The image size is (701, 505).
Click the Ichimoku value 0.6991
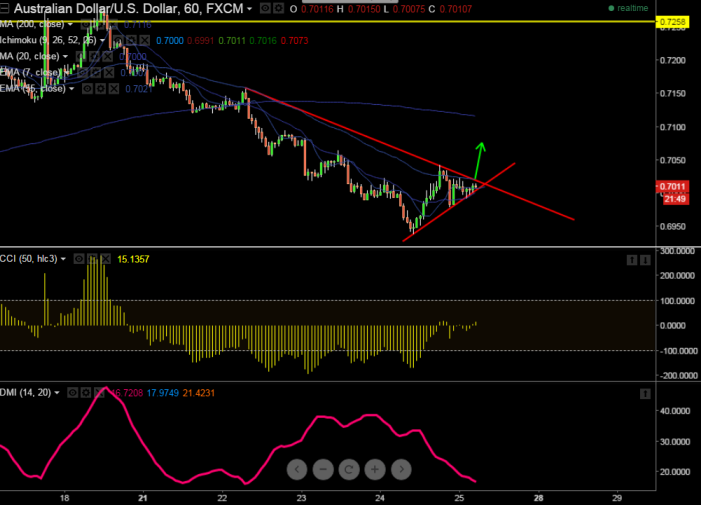point(200,41)
